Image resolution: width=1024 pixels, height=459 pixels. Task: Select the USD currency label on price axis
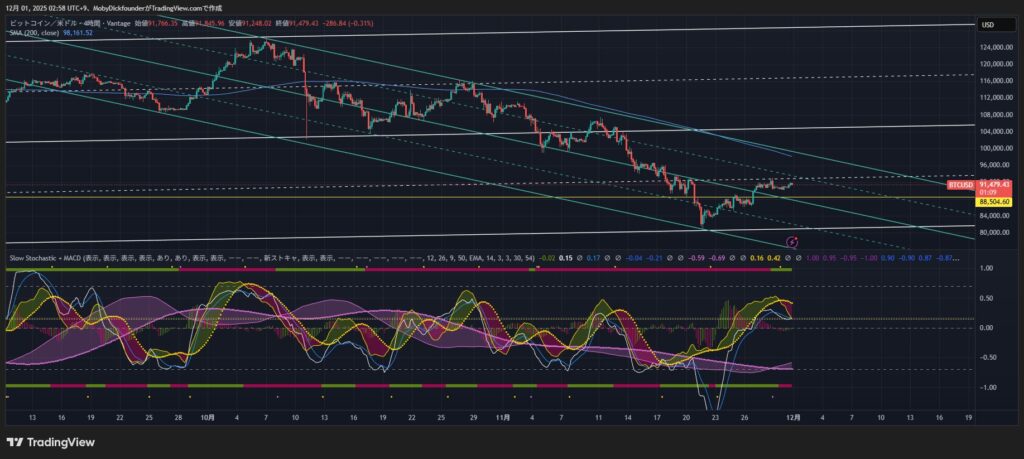[987, 24]
